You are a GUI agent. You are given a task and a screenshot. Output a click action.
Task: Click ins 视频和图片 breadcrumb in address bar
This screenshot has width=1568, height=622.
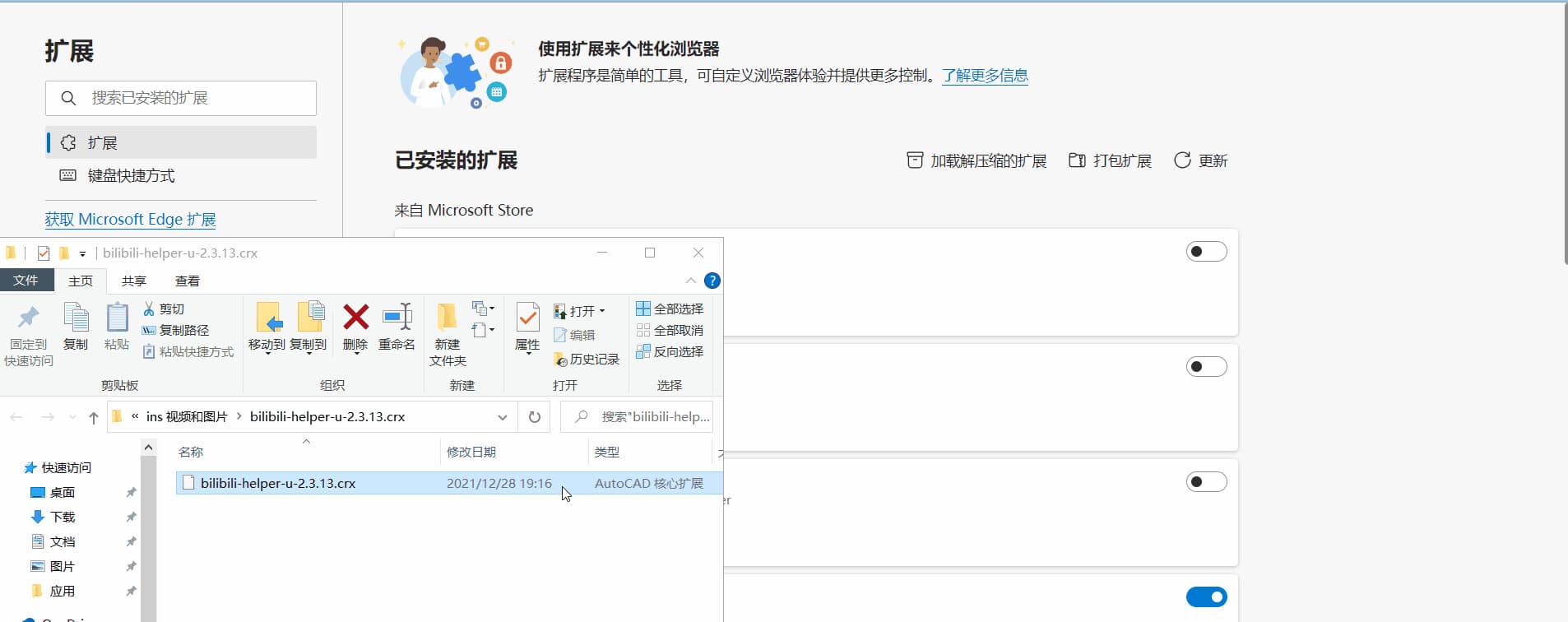(187, 417)
